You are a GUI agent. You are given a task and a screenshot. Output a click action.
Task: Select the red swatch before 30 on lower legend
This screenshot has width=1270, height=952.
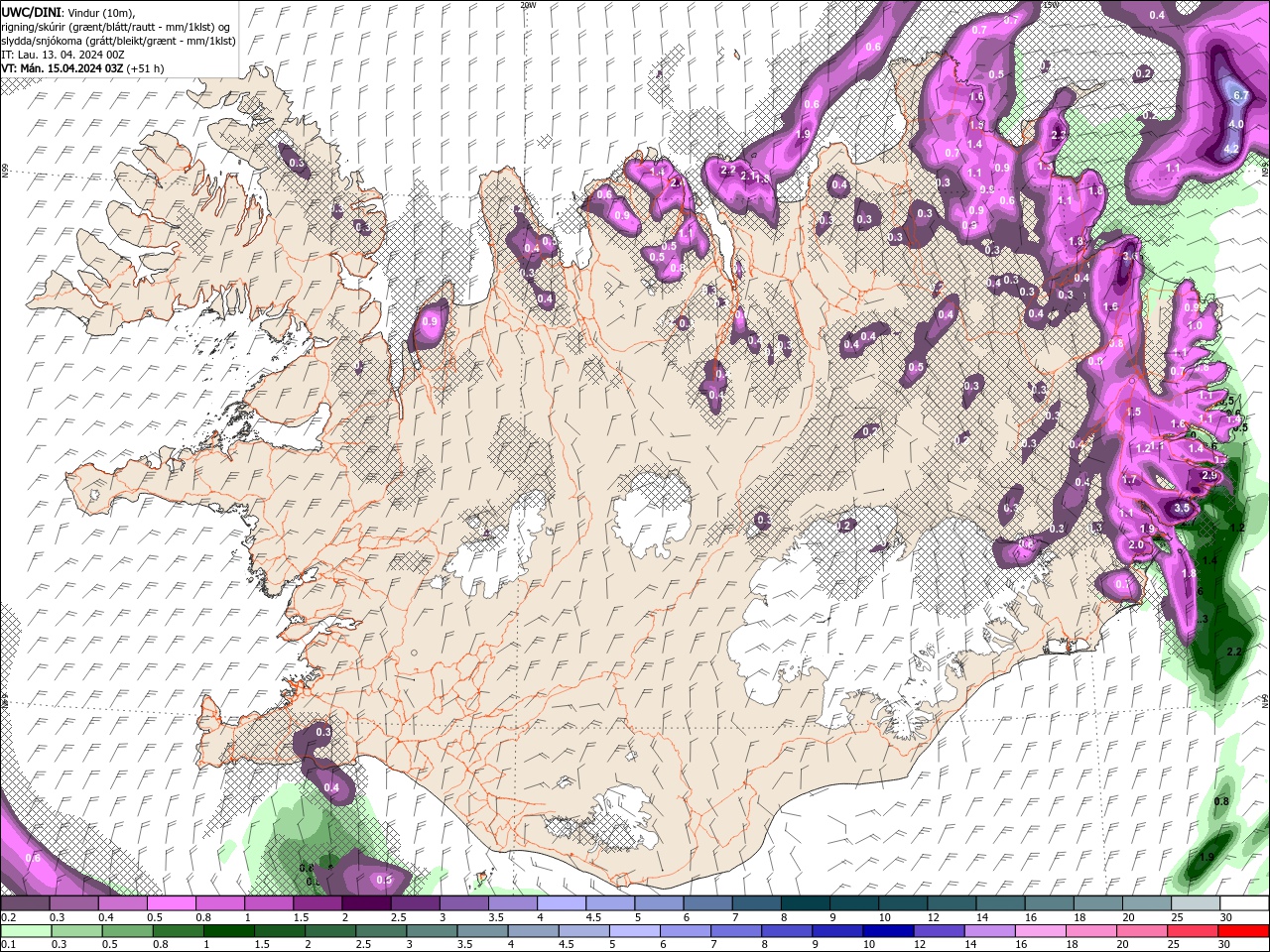[1243, 931]
